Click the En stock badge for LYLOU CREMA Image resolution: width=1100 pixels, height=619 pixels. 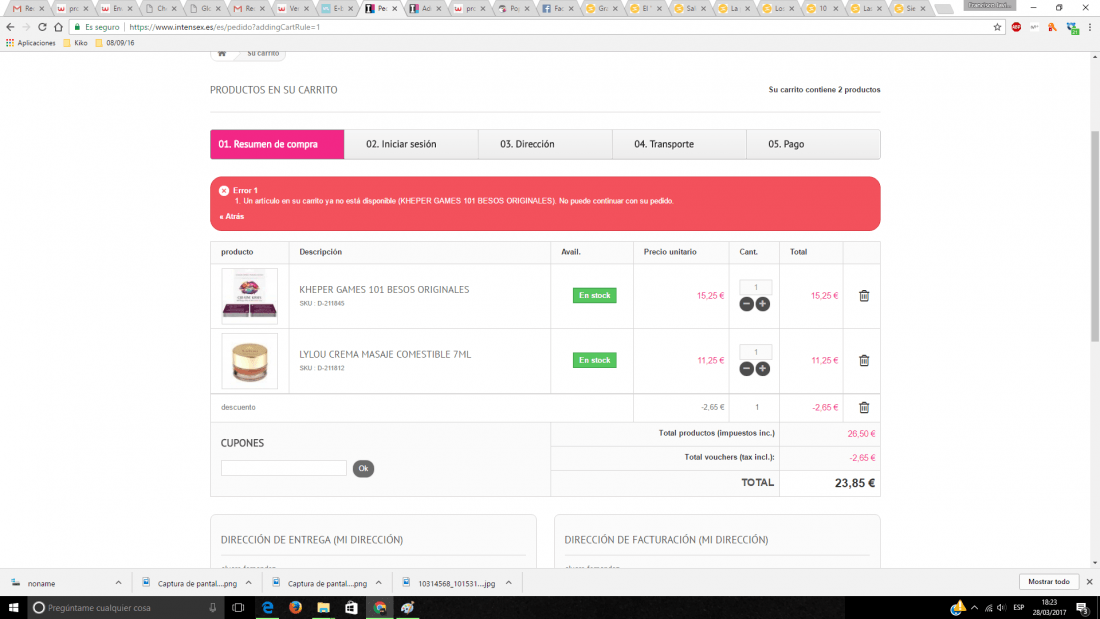(x=594, y=360)
